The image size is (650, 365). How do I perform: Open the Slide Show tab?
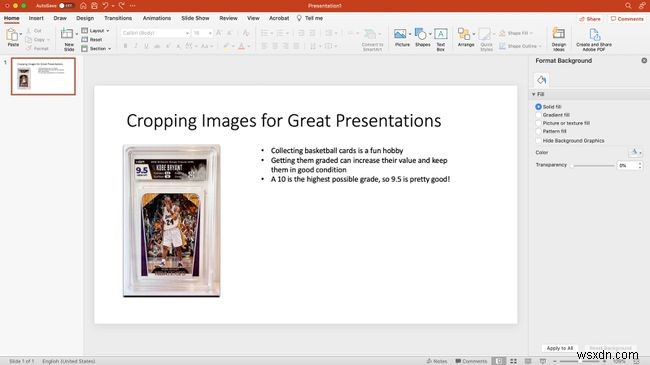point(195,18)
